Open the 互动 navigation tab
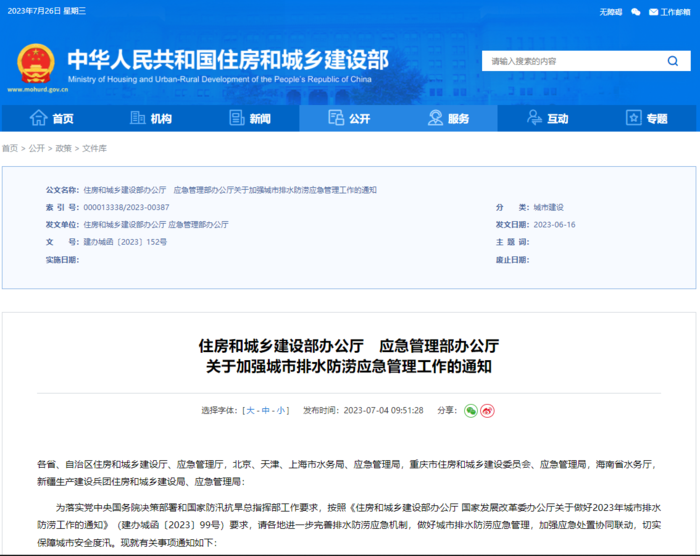This screenshot has width=700, height=556. [x=547, y=118]
